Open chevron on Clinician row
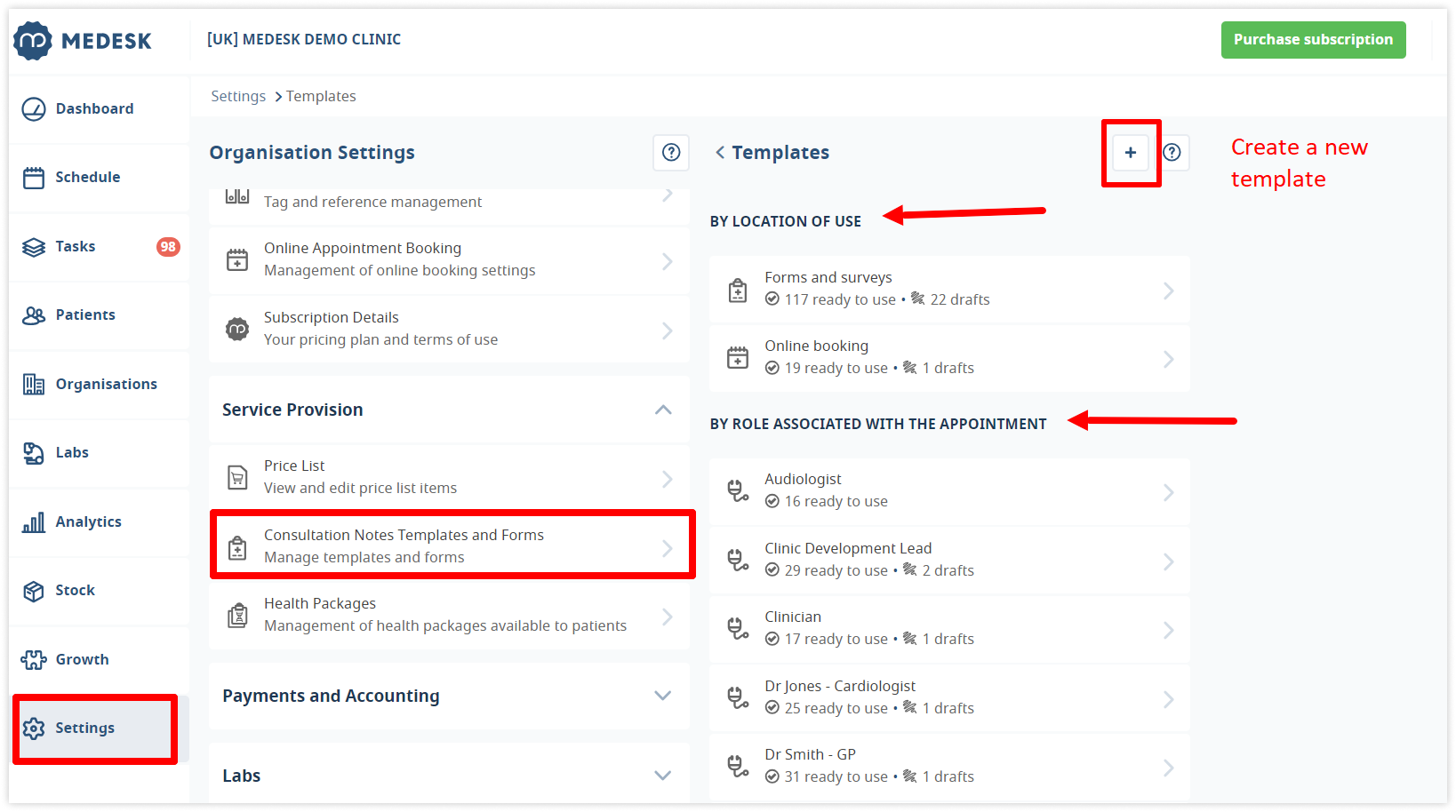 1169,630
